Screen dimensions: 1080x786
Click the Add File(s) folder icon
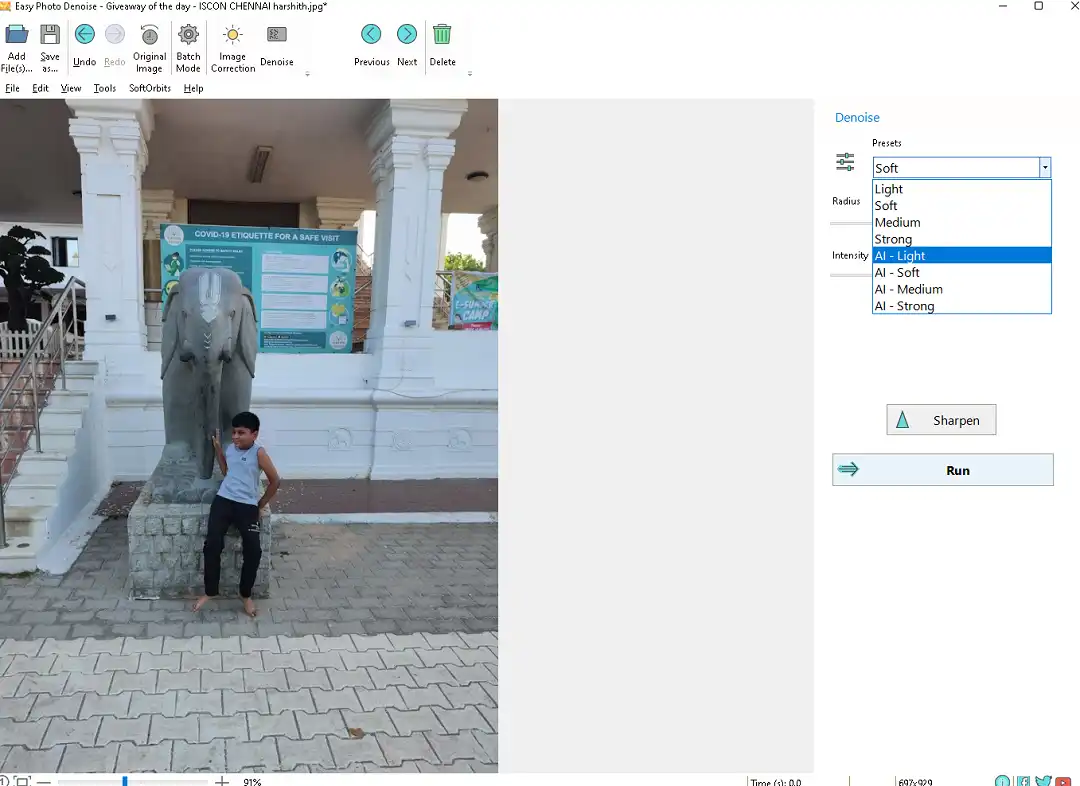(16, 35)
